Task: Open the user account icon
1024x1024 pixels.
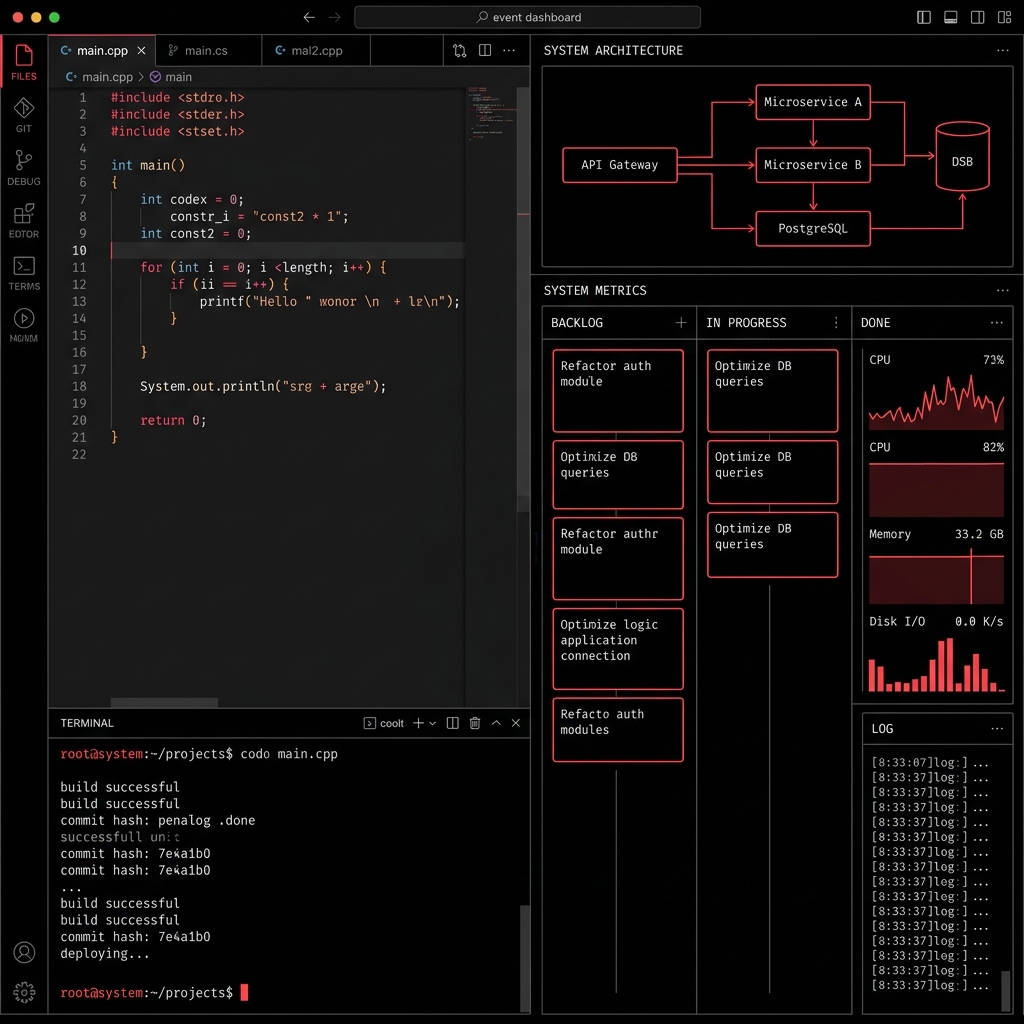Action: click(24, 952)
